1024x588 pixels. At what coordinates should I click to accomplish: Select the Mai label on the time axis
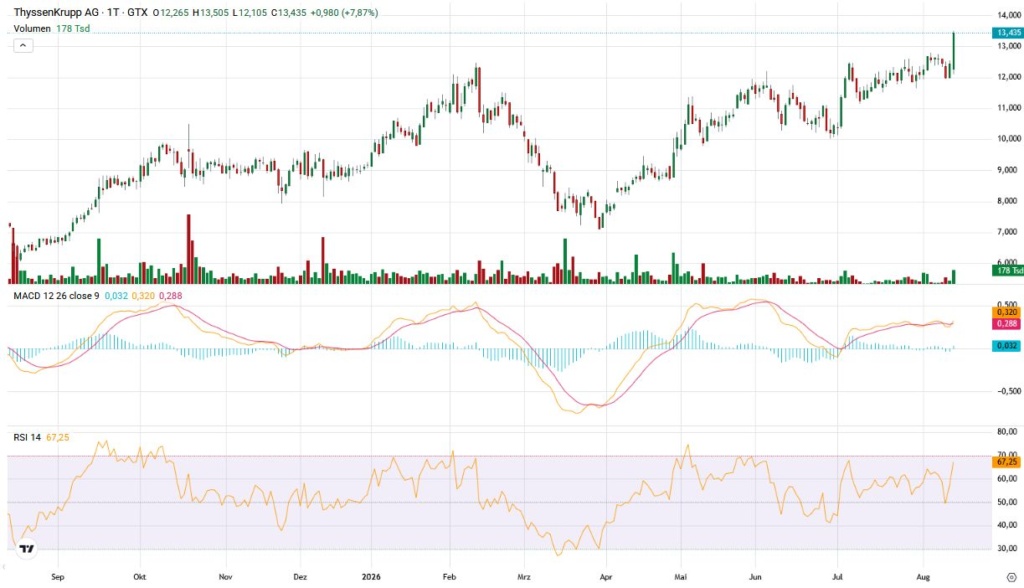coord(680,577)
